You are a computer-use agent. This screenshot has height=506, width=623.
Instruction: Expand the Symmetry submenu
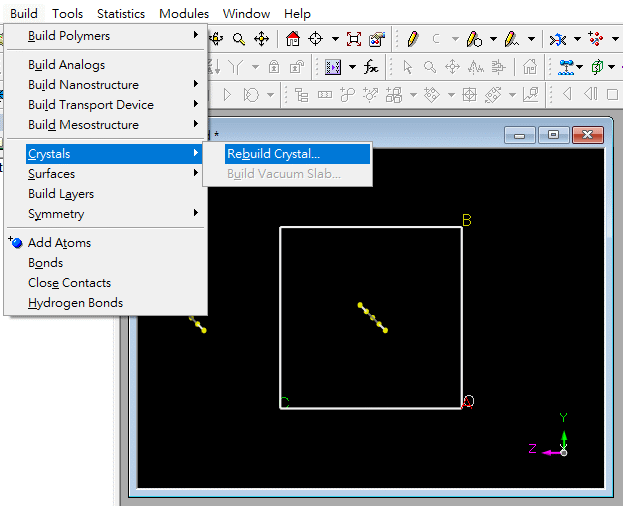tap(56, 214)
